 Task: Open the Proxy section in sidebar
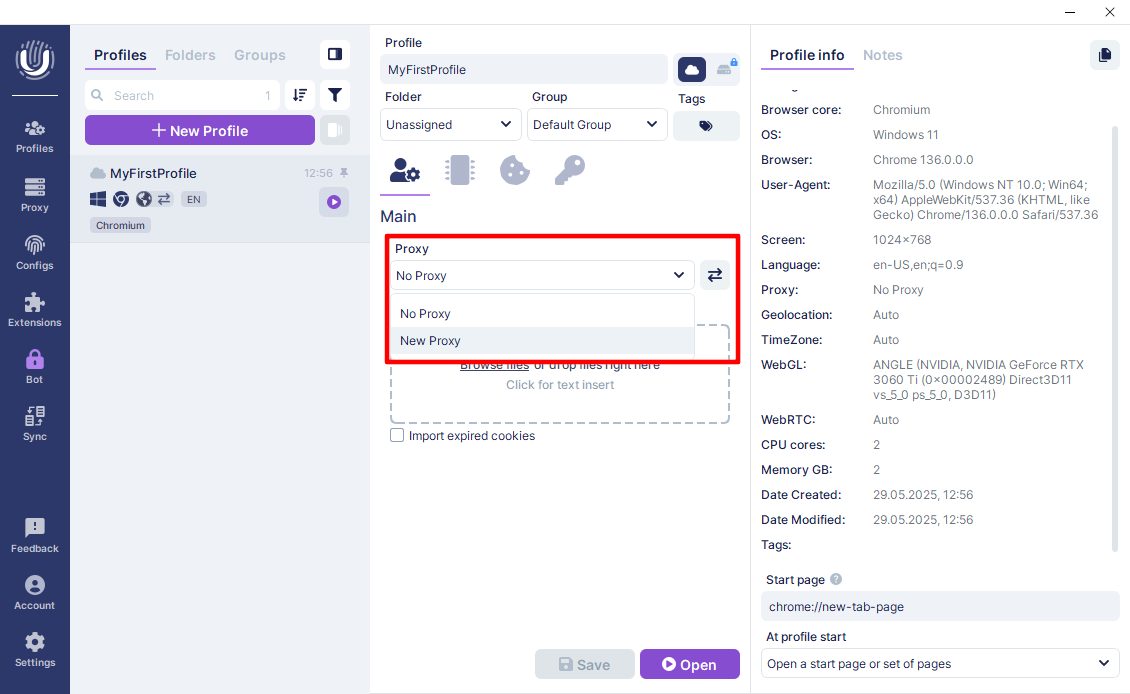[x=34, y=194]
